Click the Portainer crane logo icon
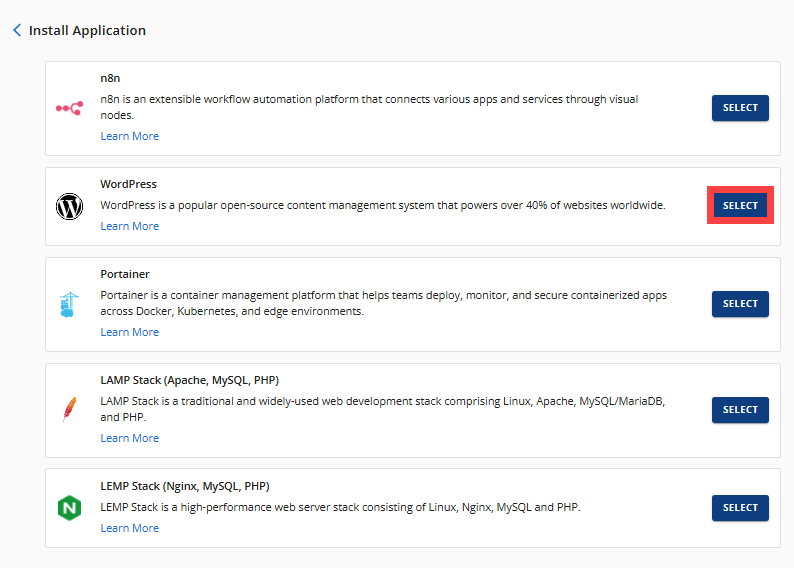The image size is (794, 568). click(69, 304)
